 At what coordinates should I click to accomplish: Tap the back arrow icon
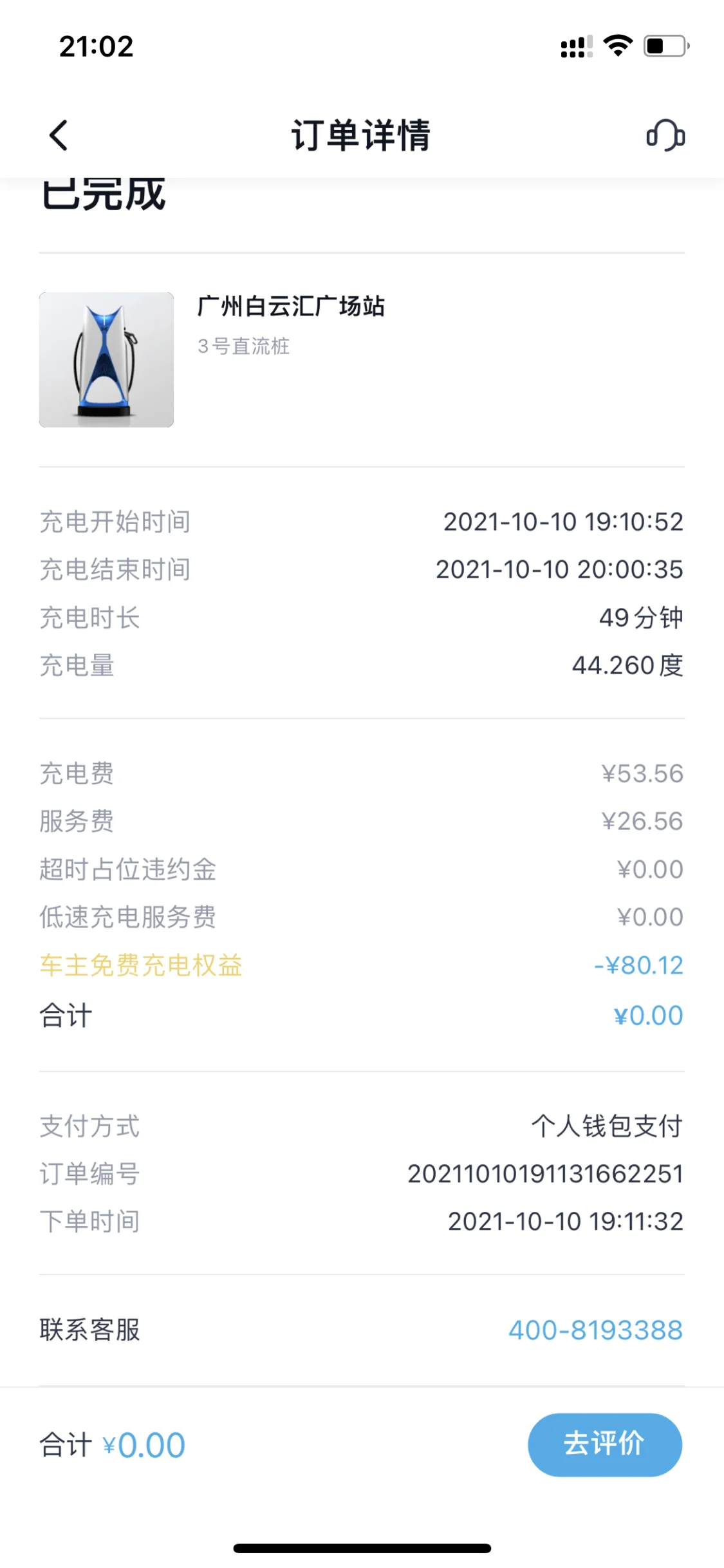[59, 135]
